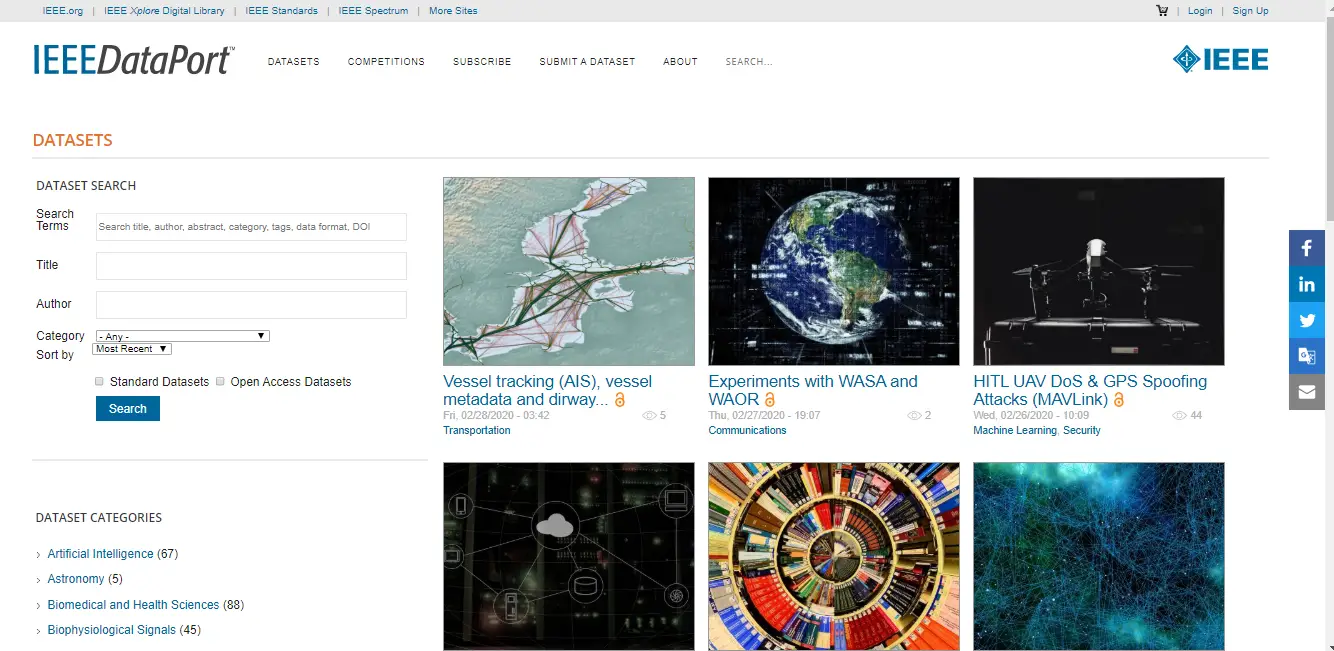Open IEEE Spectrum link

[374, 11]
